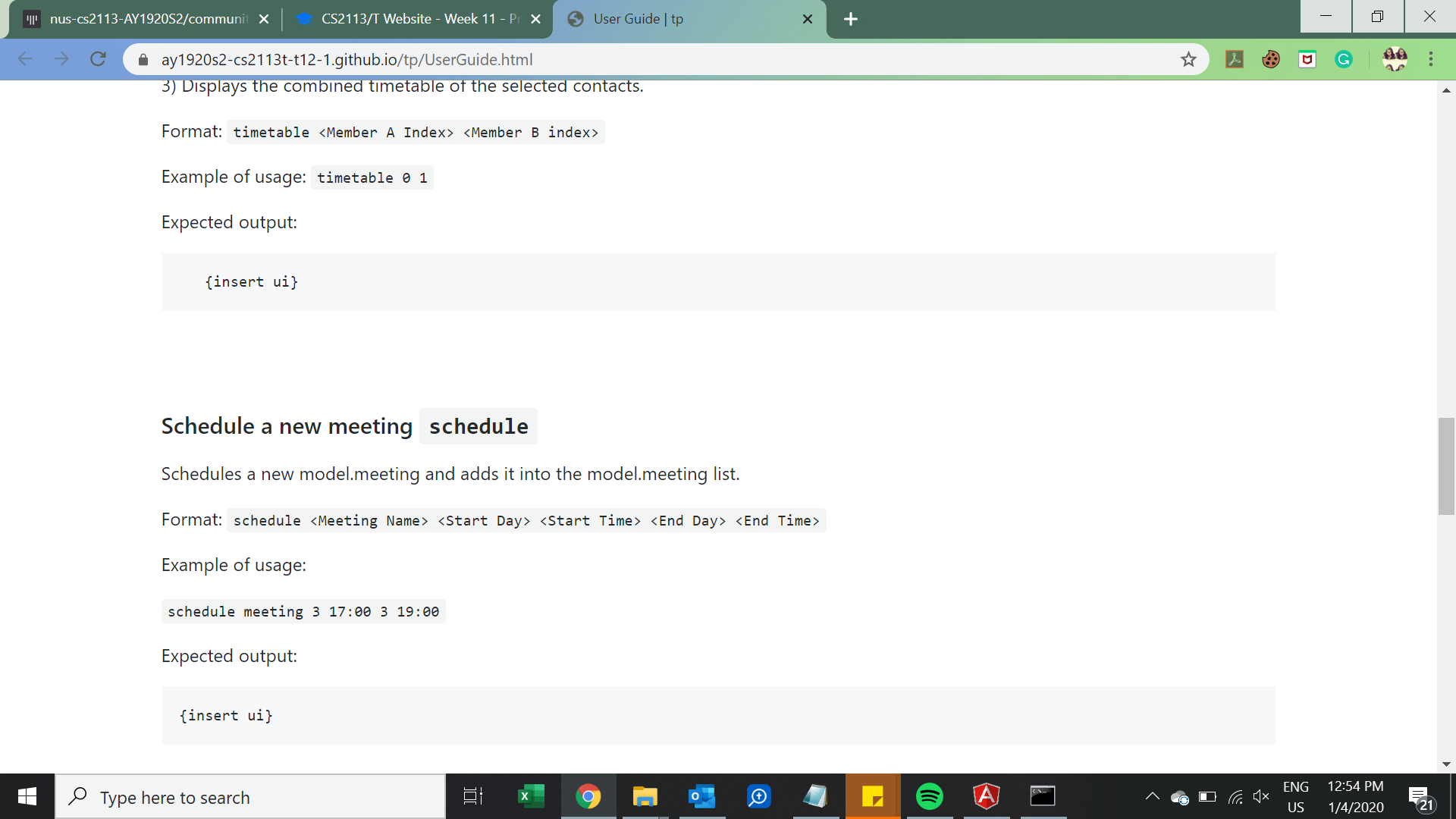Image resolution: width=1456 pixels, height=819 pixels.
Task: Show hidden system tray icons
Action: tap(1152, 796)
